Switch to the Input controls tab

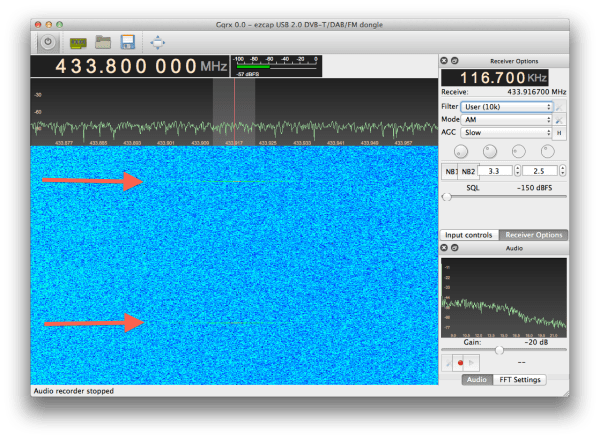pos(468,235)
